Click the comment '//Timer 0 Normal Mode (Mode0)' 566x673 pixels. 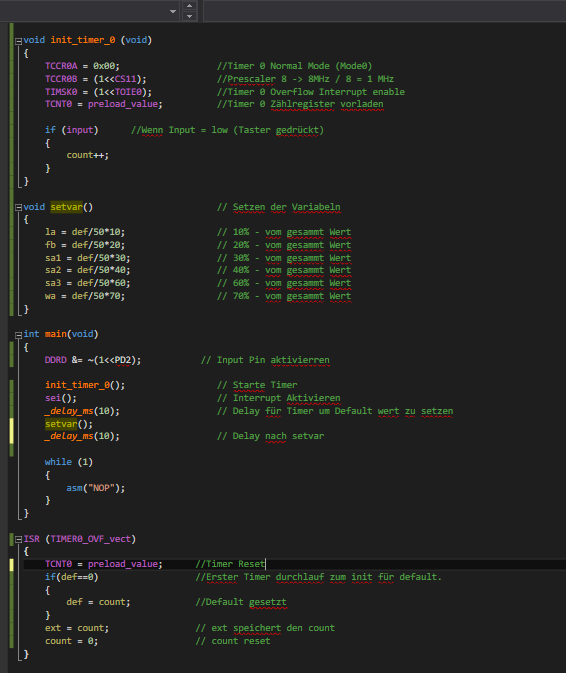tap(294, 66)
